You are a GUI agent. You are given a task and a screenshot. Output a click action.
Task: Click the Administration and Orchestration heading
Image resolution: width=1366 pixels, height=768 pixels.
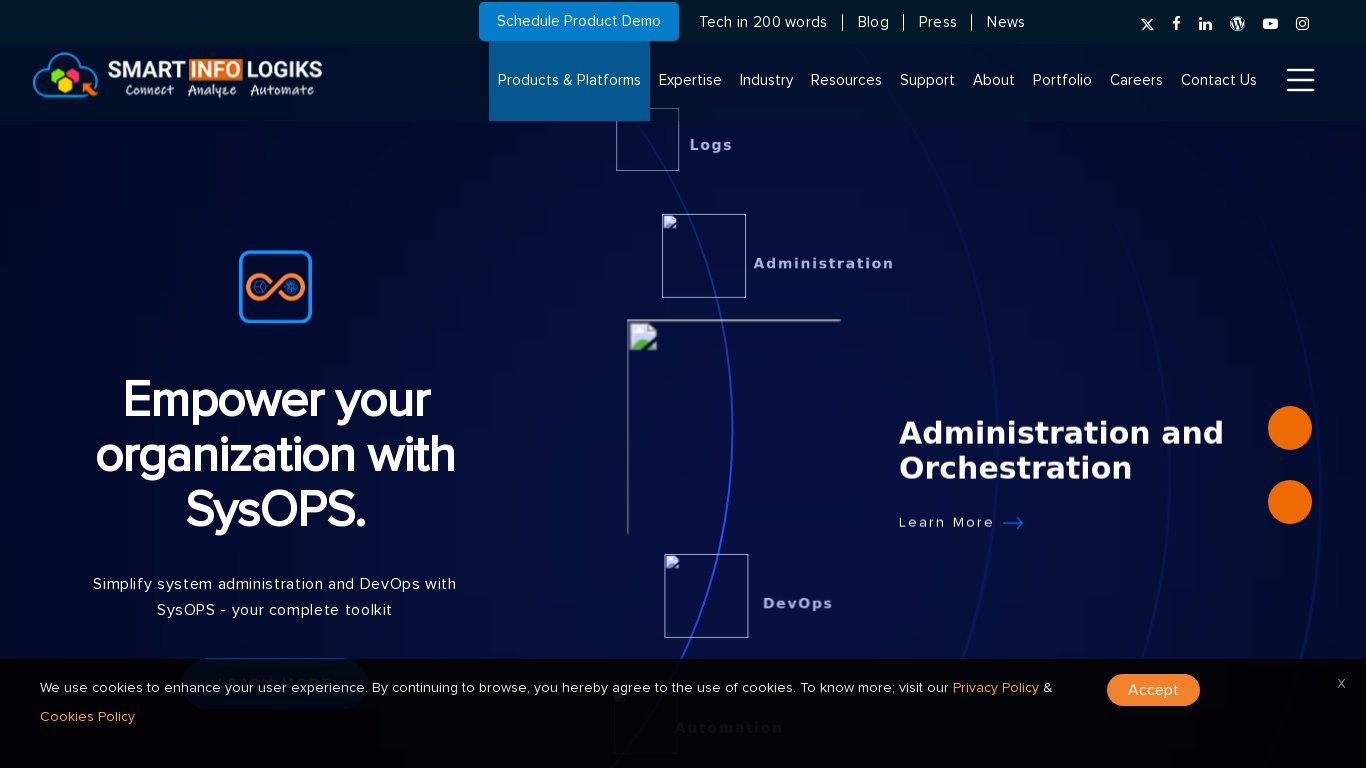coord(1061,450)
